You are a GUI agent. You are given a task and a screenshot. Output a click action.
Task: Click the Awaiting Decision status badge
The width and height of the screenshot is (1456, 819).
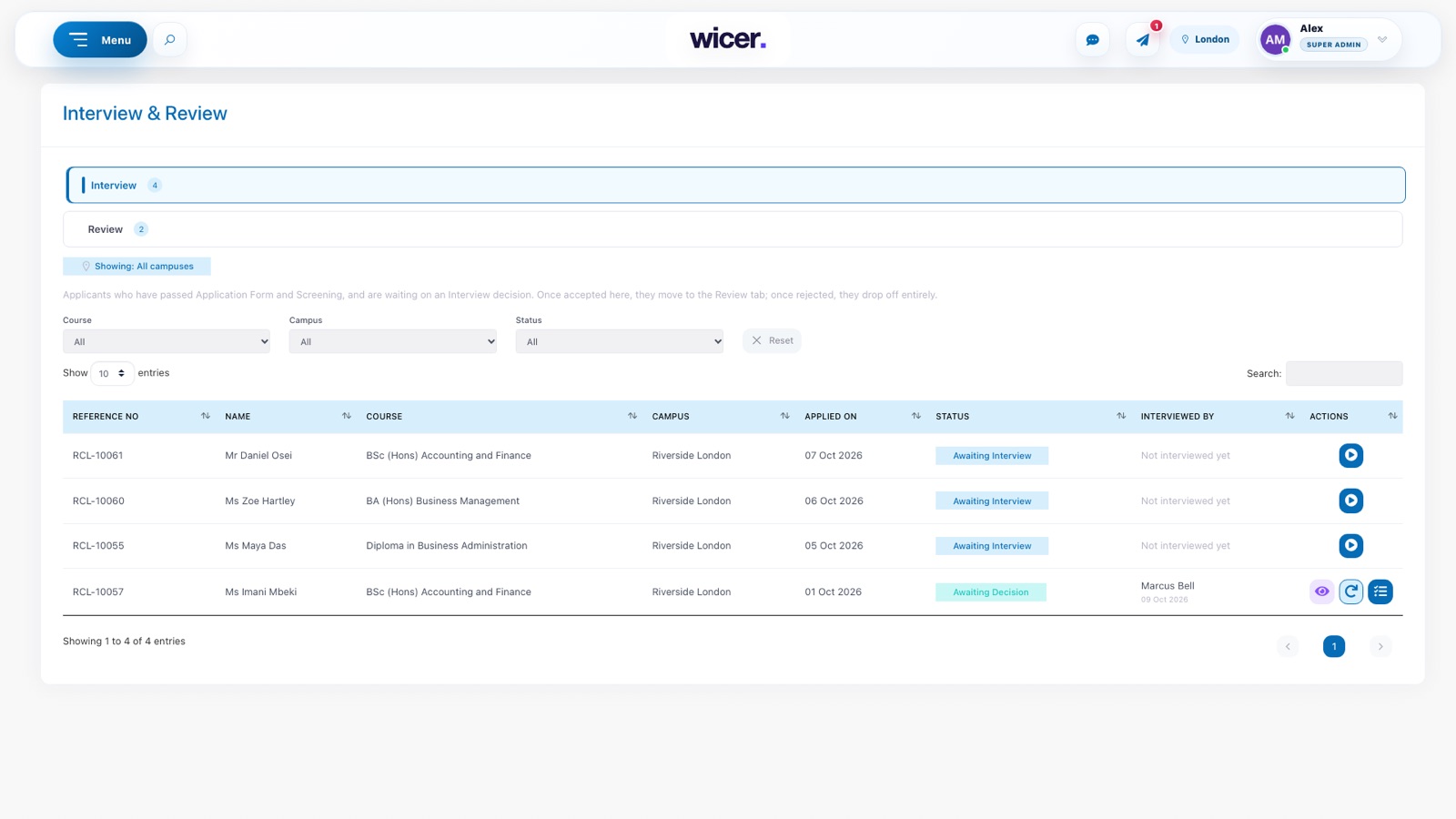(991, 592)
